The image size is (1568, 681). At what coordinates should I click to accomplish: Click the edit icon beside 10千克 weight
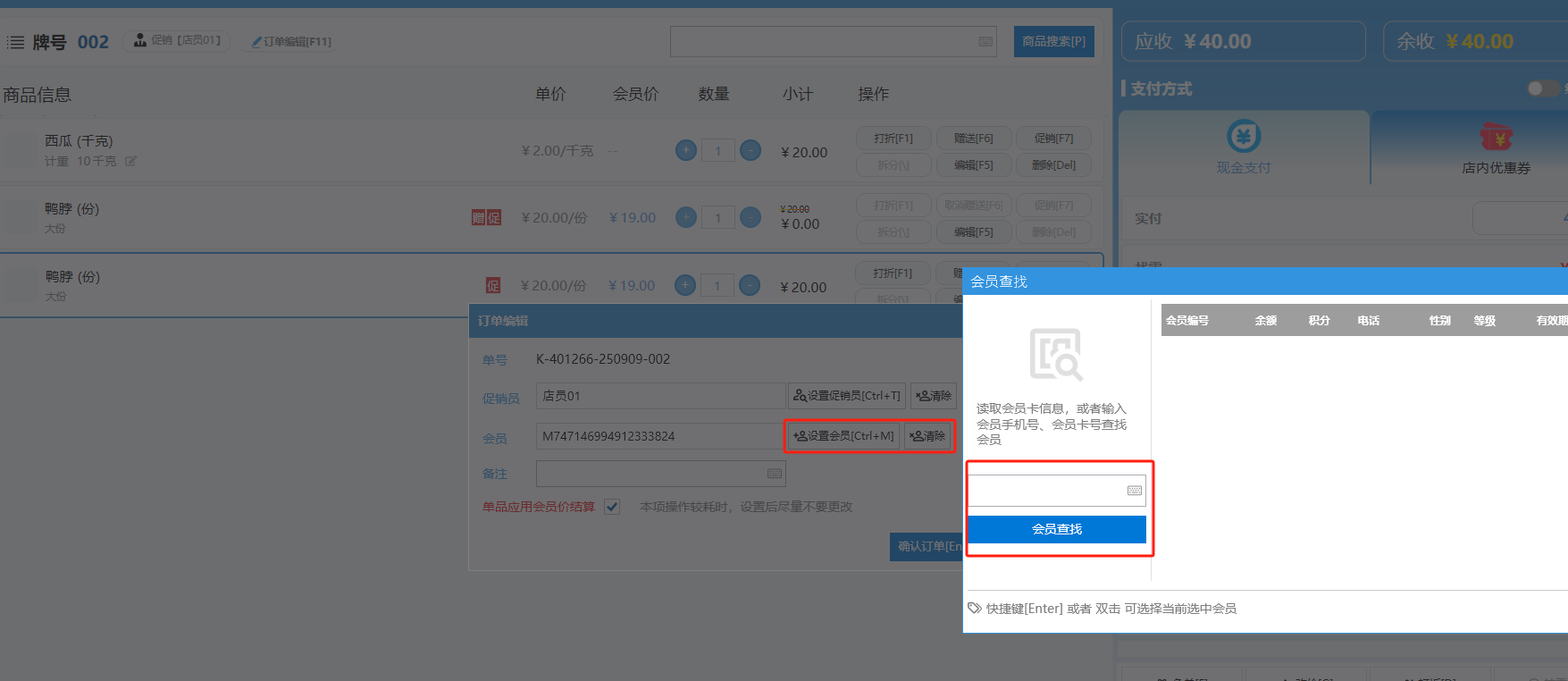[x=130, y=162]
